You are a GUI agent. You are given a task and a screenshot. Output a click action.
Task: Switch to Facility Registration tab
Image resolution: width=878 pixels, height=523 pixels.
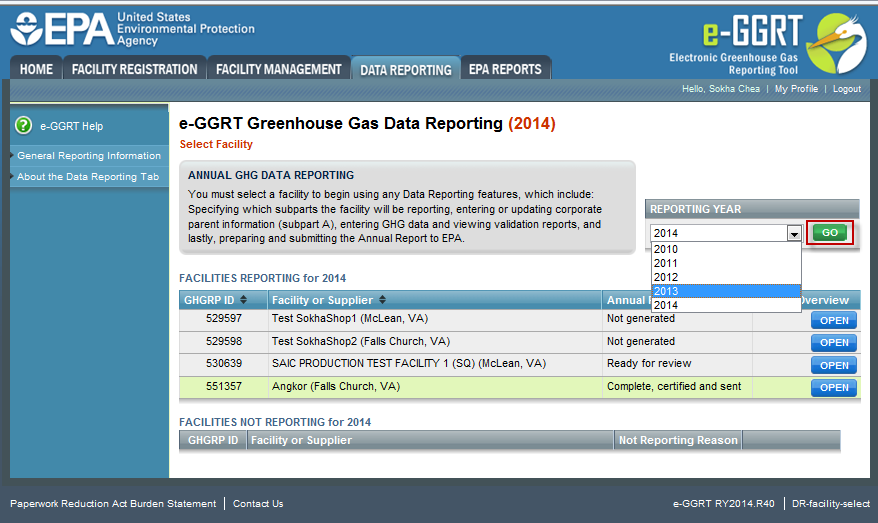134,69
